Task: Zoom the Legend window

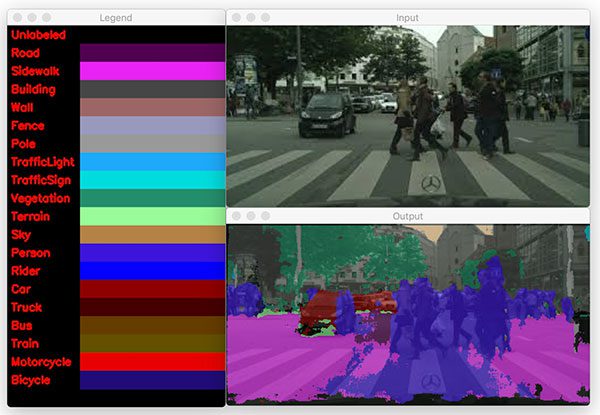Action: coord(46,18)
